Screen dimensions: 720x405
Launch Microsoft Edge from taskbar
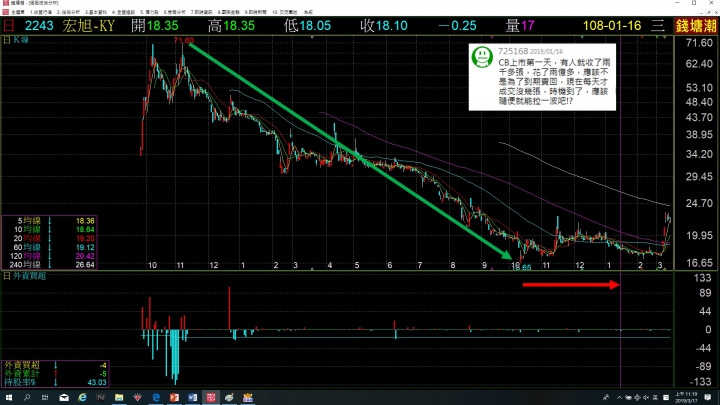tap(156, 397)
